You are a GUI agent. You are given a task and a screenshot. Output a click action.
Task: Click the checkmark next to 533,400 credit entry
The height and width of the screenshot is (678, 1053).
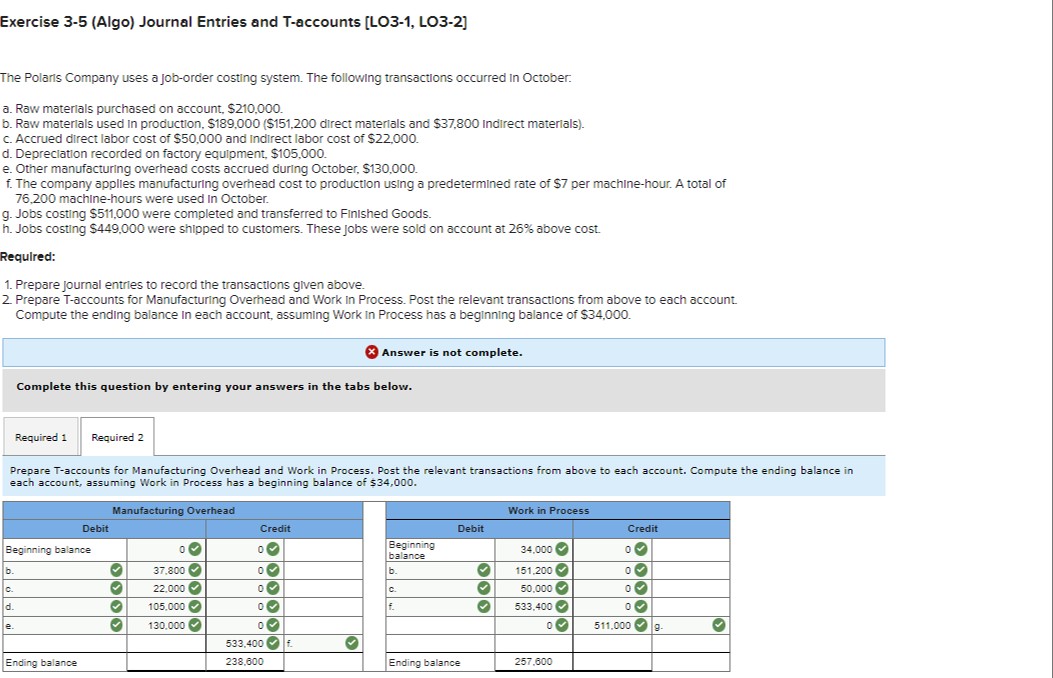tap(273, 643)
